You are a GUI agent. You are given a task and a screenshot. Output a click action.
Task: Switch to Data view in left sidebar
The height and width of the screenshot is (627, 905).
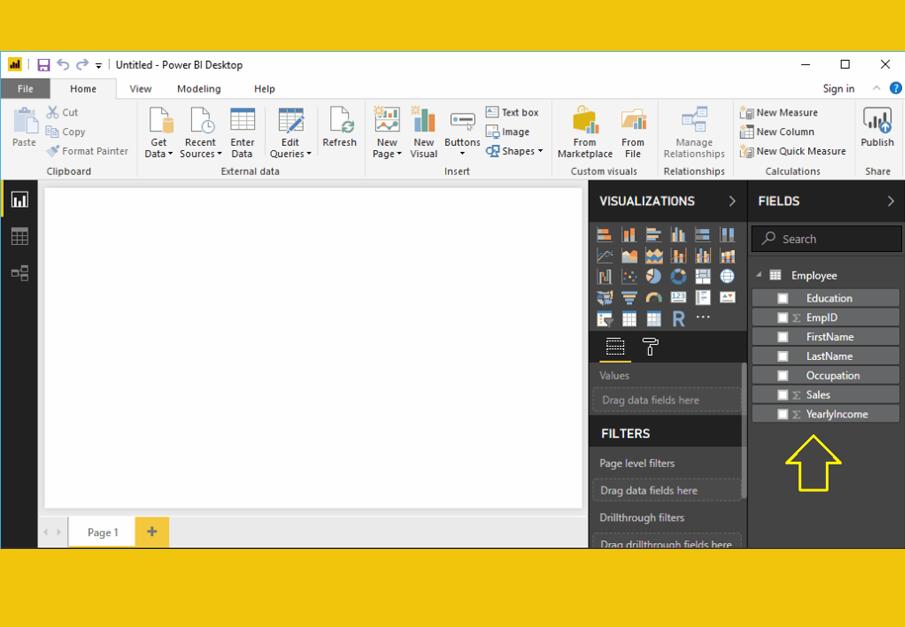coord(20,236)
